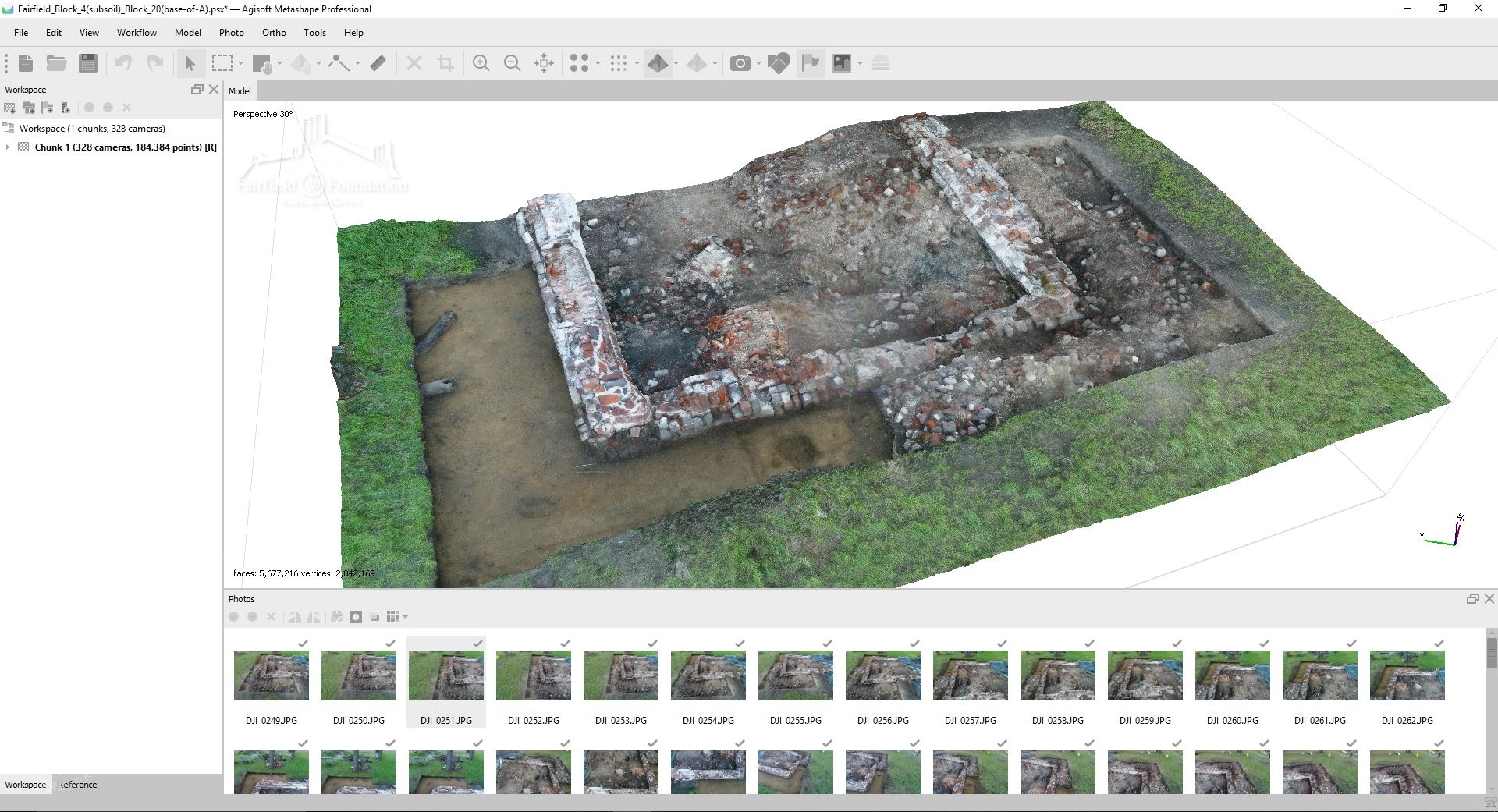Screen dimensions: 1498x812
Task: Toggle off the check mark on DJI_0251.JPG thumbnail
Action: point(477,644)
